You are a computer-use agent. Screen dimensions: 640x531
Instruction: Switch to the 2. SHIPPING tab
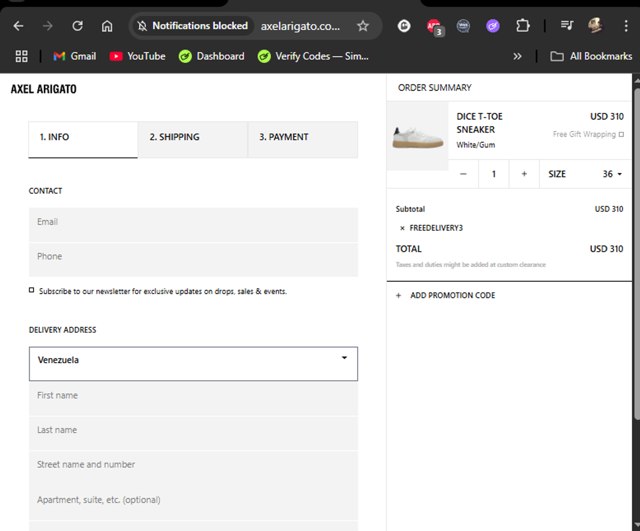click(x=193, y=139)
